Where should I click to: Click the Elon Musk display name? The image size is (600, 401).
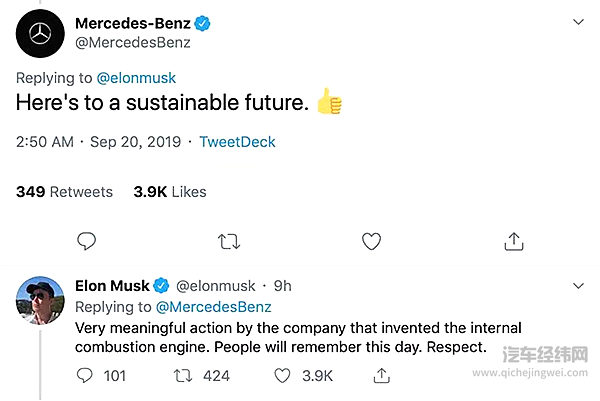[x=112, y=286]
